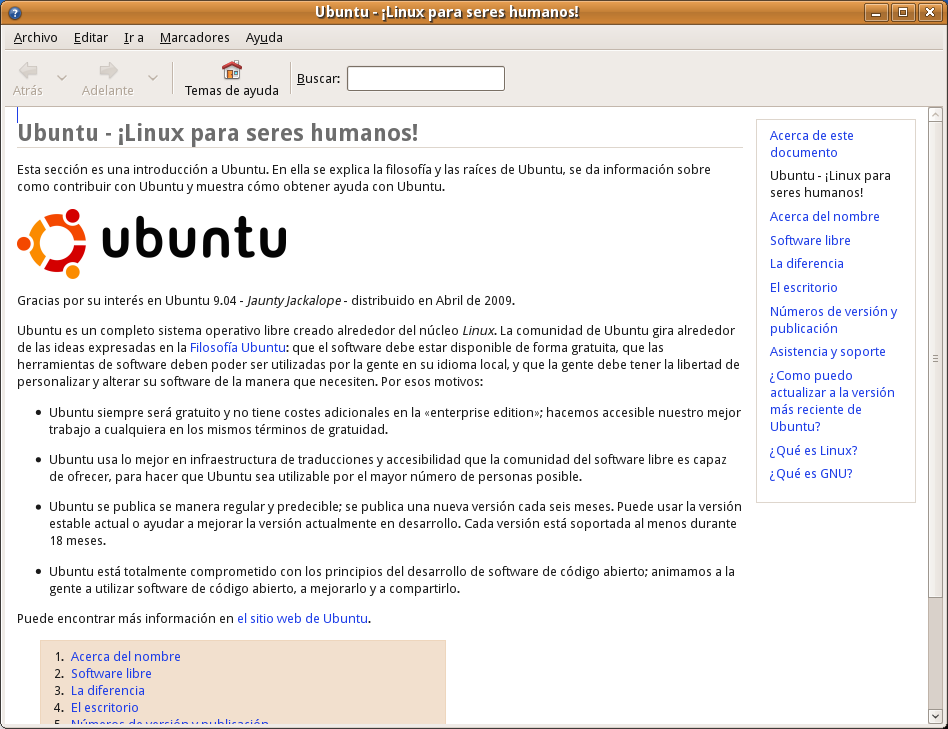
Task: Maximize the help window
Action: tap(903, 12)
